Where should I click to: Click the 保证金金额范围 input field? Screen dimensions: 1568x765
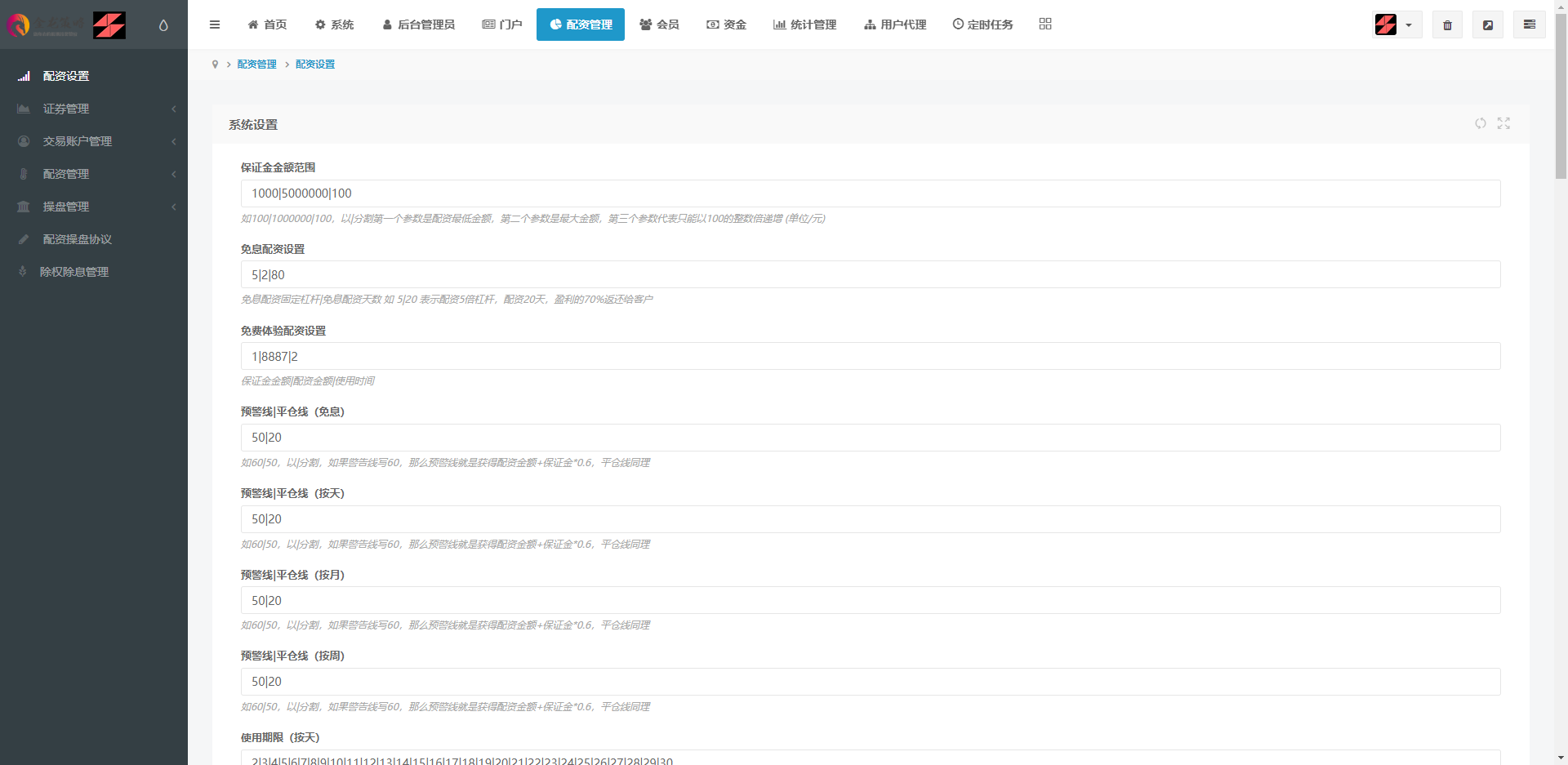[871, 193]
